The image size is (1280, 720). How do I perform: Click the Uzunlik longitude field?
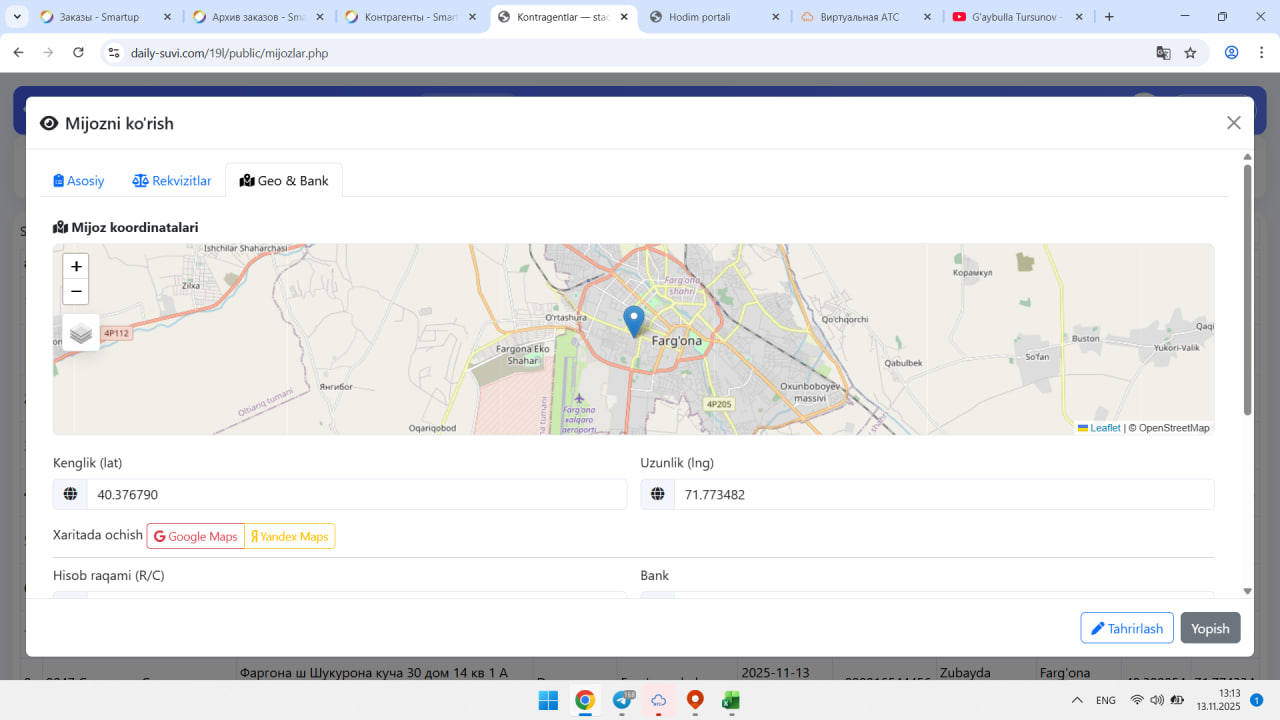(x=943, y=495)
